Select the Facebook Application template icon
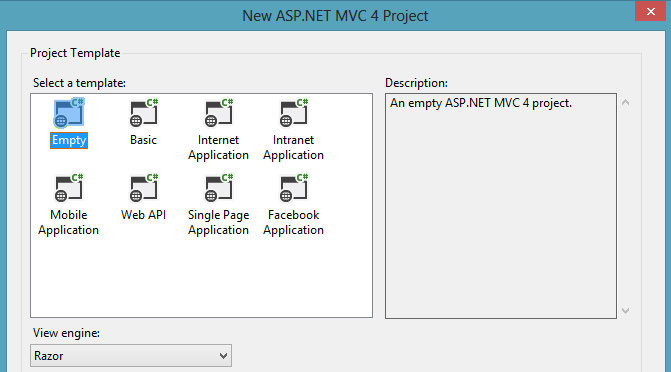This screenshot has width=671, height=372. [x=294, y=188]
